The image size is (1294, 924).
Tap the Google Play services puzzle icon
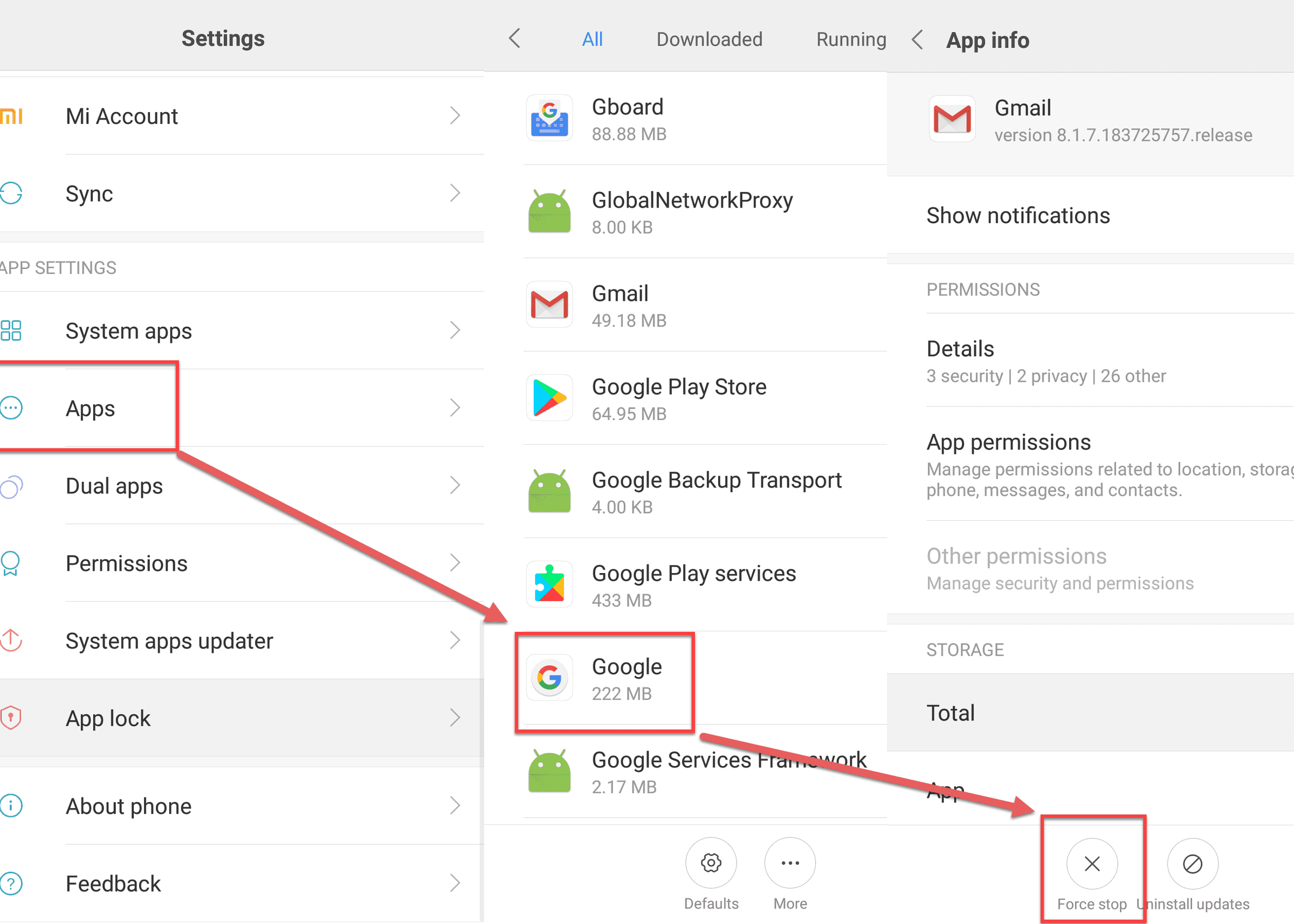(x=549, y=584)
